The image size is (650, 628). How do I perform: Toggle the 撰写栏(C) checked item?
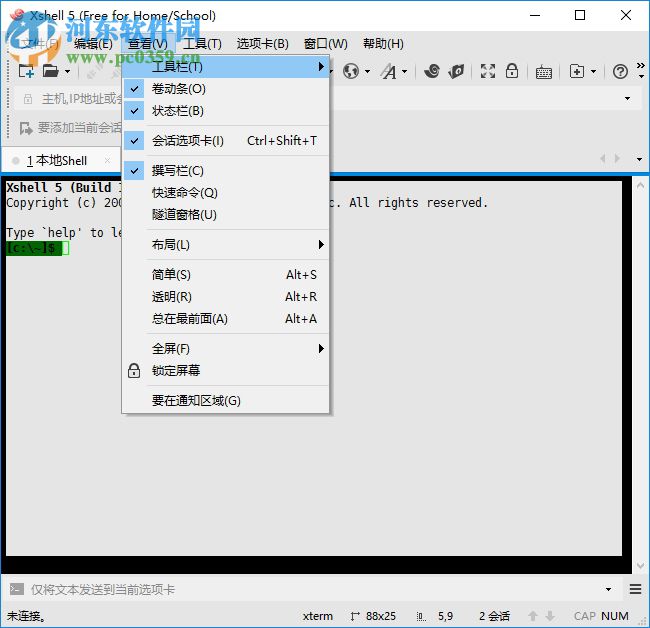click(x=226, y=170)
